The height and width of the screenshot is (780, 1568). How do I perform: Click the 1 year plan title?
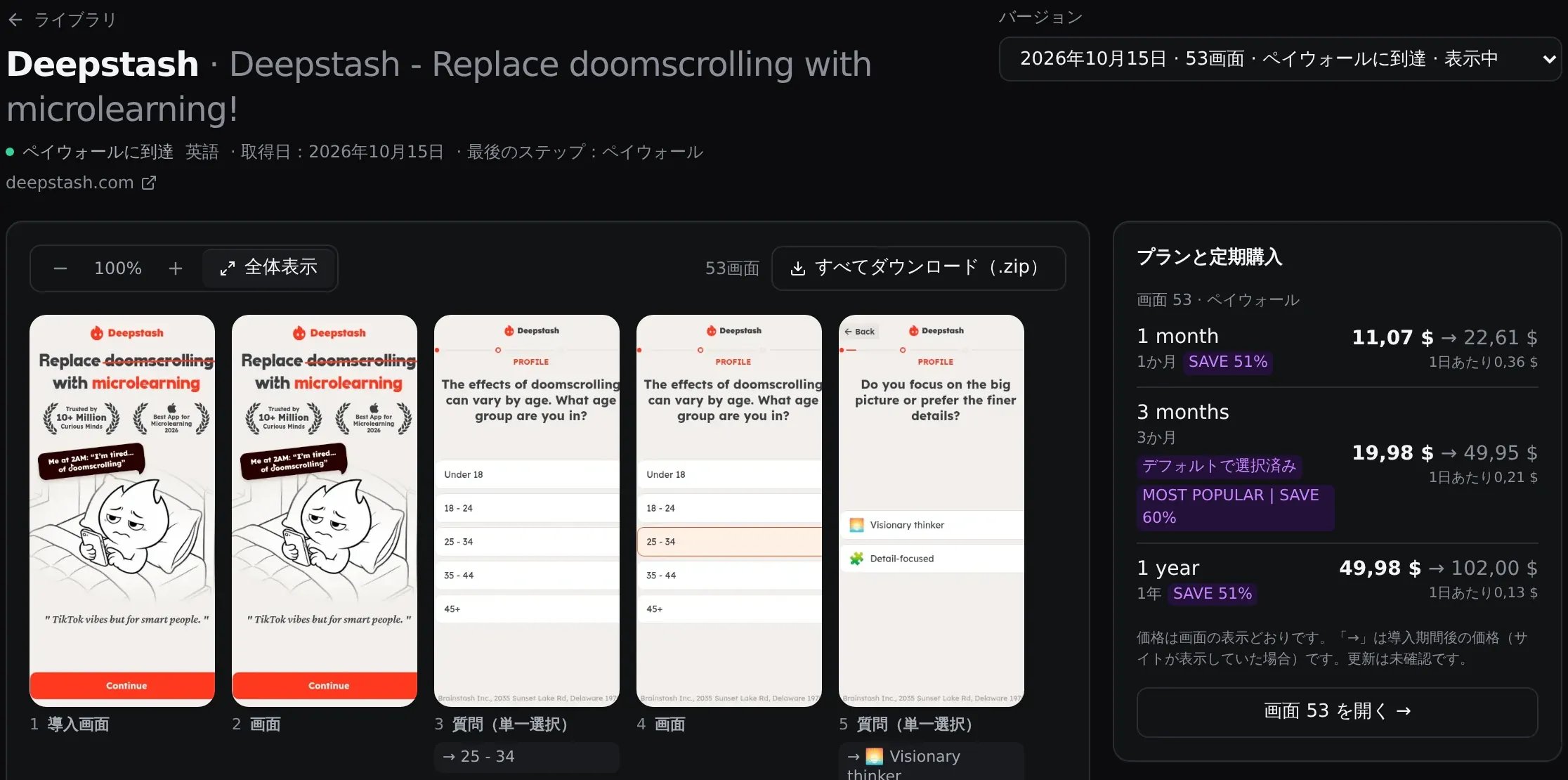[1168, 568]
